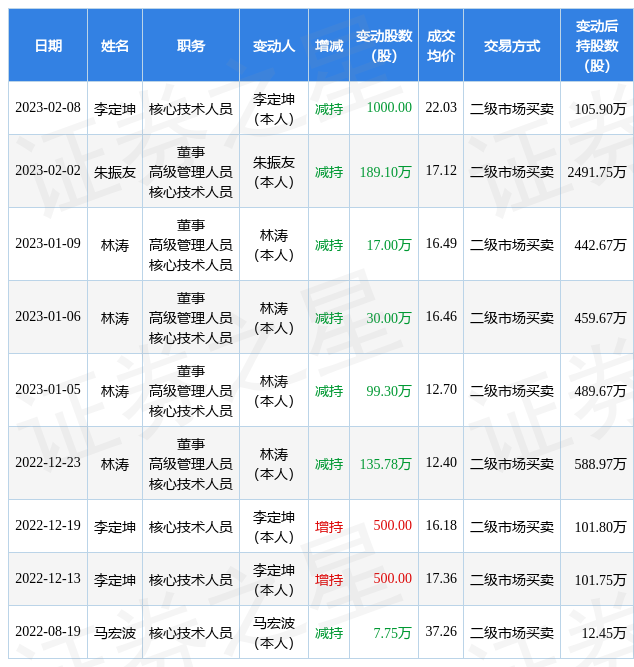Image resolution: width=634 pixels, height=667 pixels.
Task: Click the average price 22.03
Action: click(441, 108)
